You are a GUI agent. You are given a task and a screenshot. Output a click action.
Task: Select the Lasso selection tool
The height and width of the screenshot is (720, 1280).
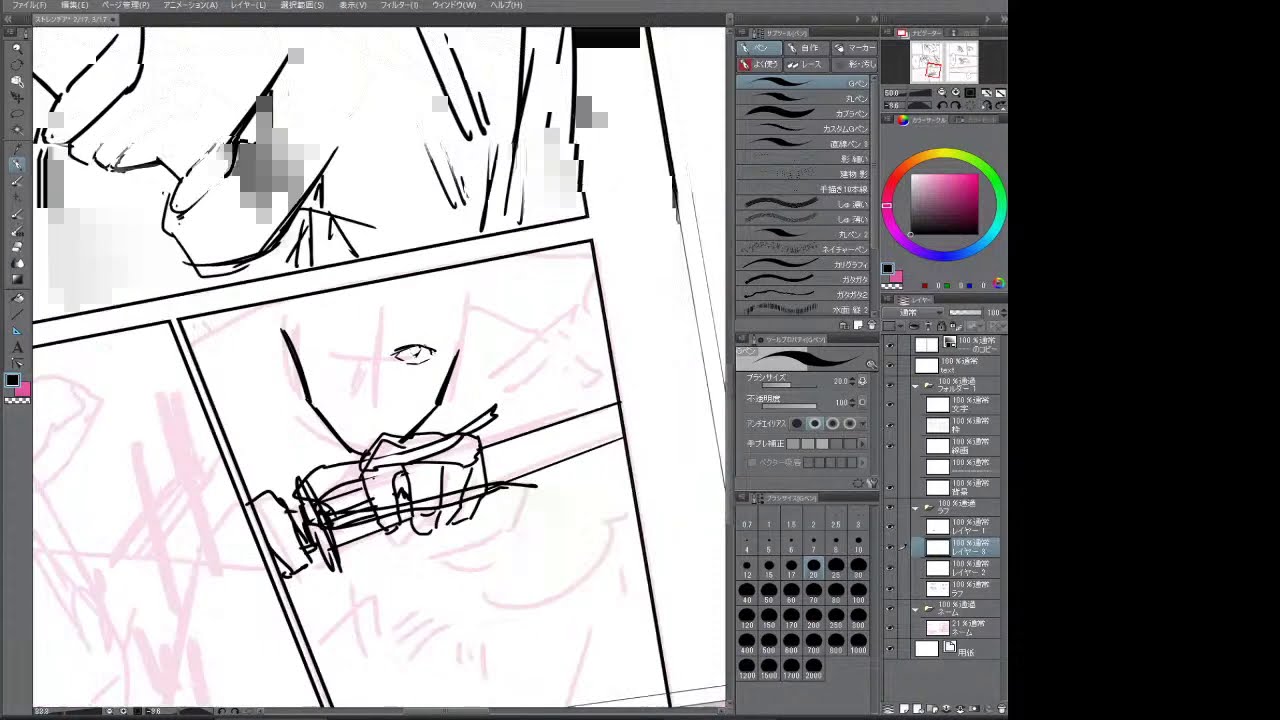17,114
